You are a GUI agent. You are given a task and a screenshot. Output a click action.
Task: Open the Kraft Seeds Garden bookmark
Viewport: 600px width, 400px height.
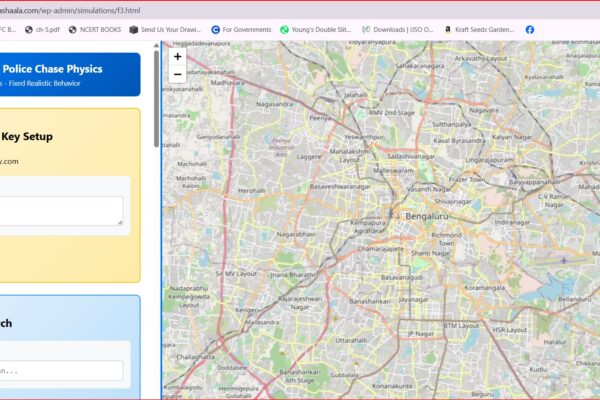(x=478, y=30)
